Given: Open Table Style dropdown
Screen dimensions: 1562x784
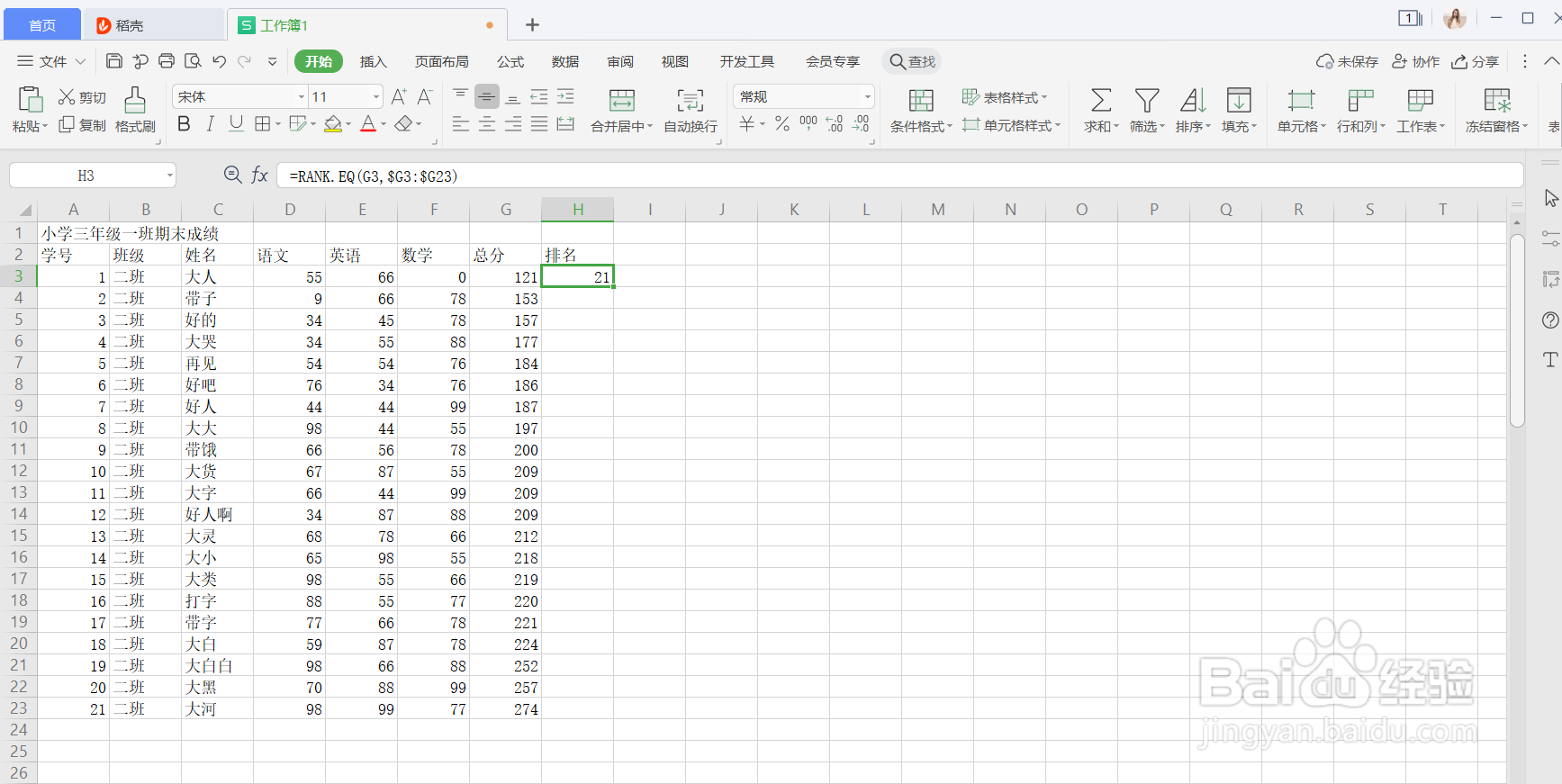Looking at the screenshot, I should (1005, 97).
